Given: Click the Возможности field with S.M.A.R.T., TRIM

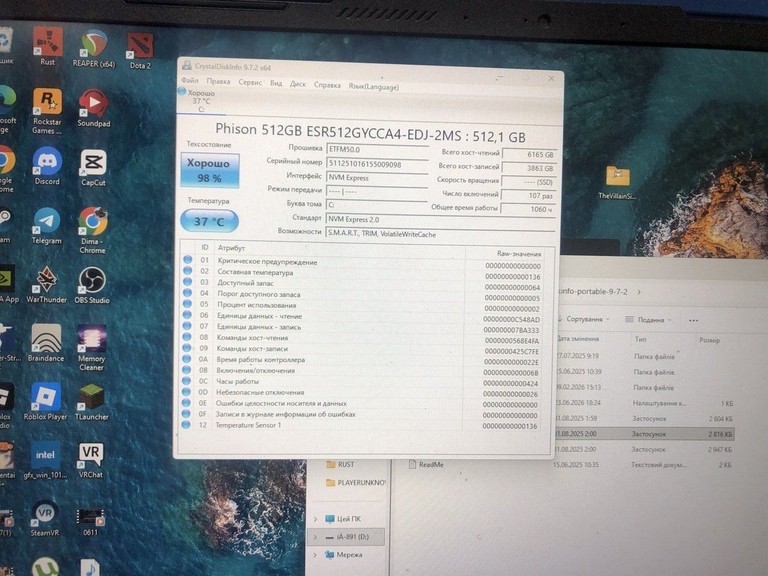Looking at the screenshot, I should (x=440, y=234).
